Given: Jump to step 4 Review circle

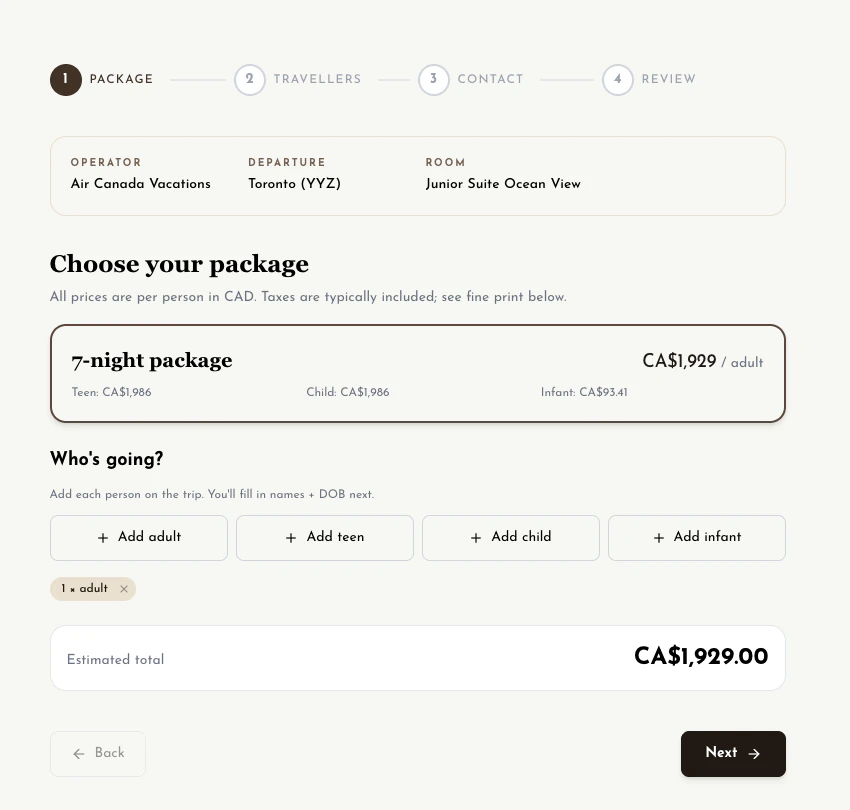Looking at the screenshot, I should click(x=617, y=80).
